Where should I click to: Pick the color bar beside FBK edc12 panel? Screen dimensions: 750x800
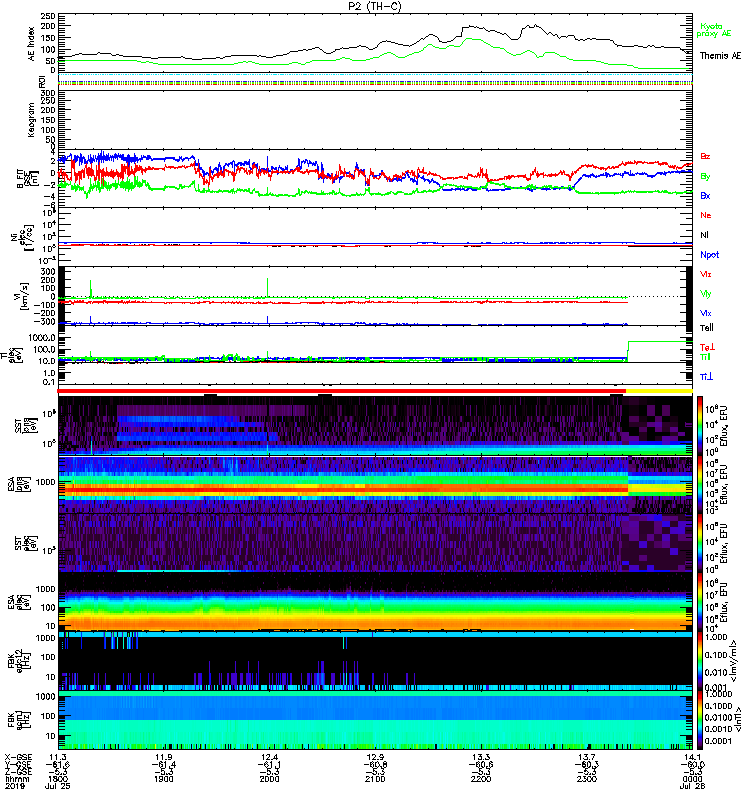(x=700, y=660)
